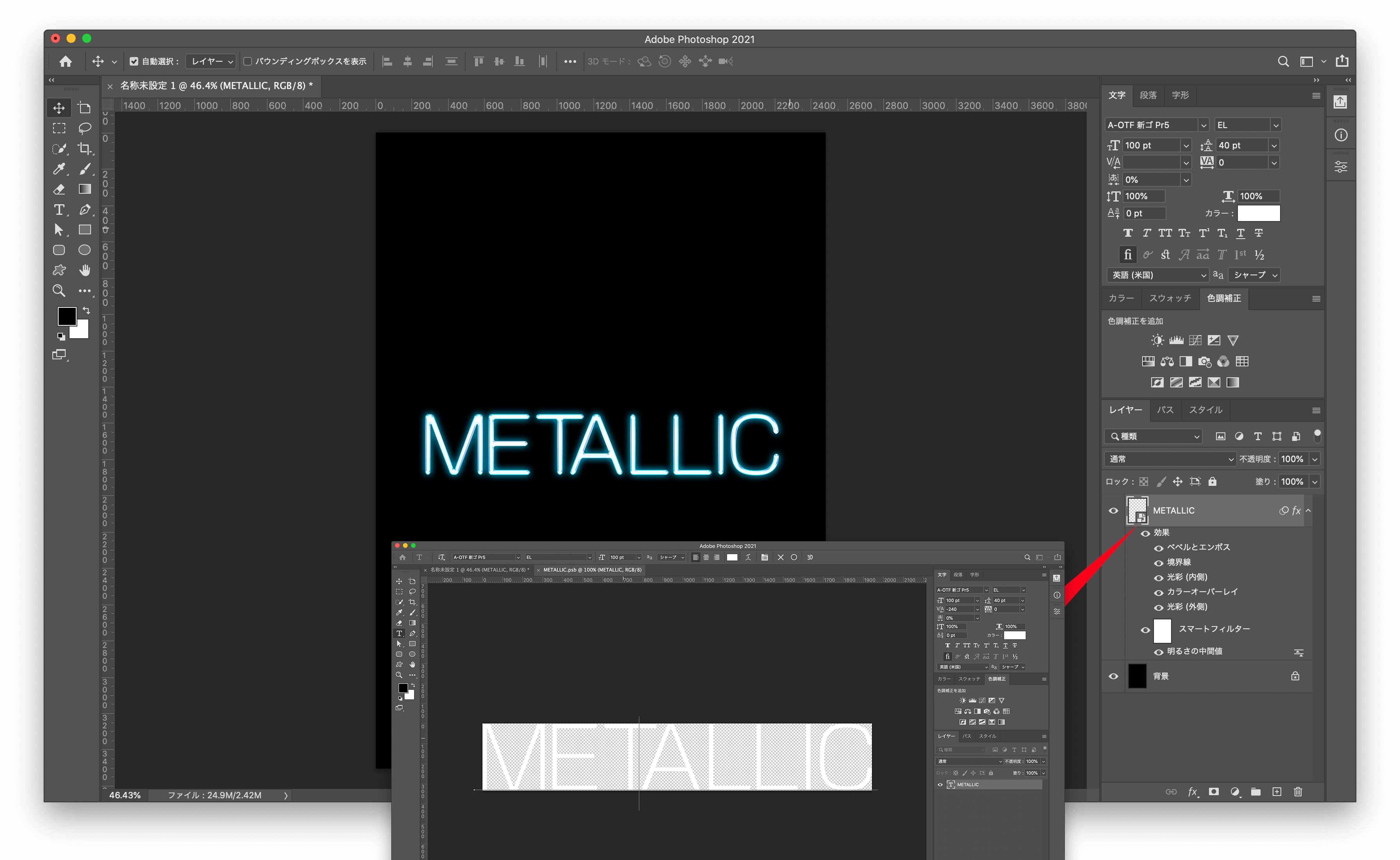Image resolution: width=1400 pixels, height=860 pixels.
Task: Add Brightness/Contrast adjustment (sun icon)
Action: tap(1157, 340)
